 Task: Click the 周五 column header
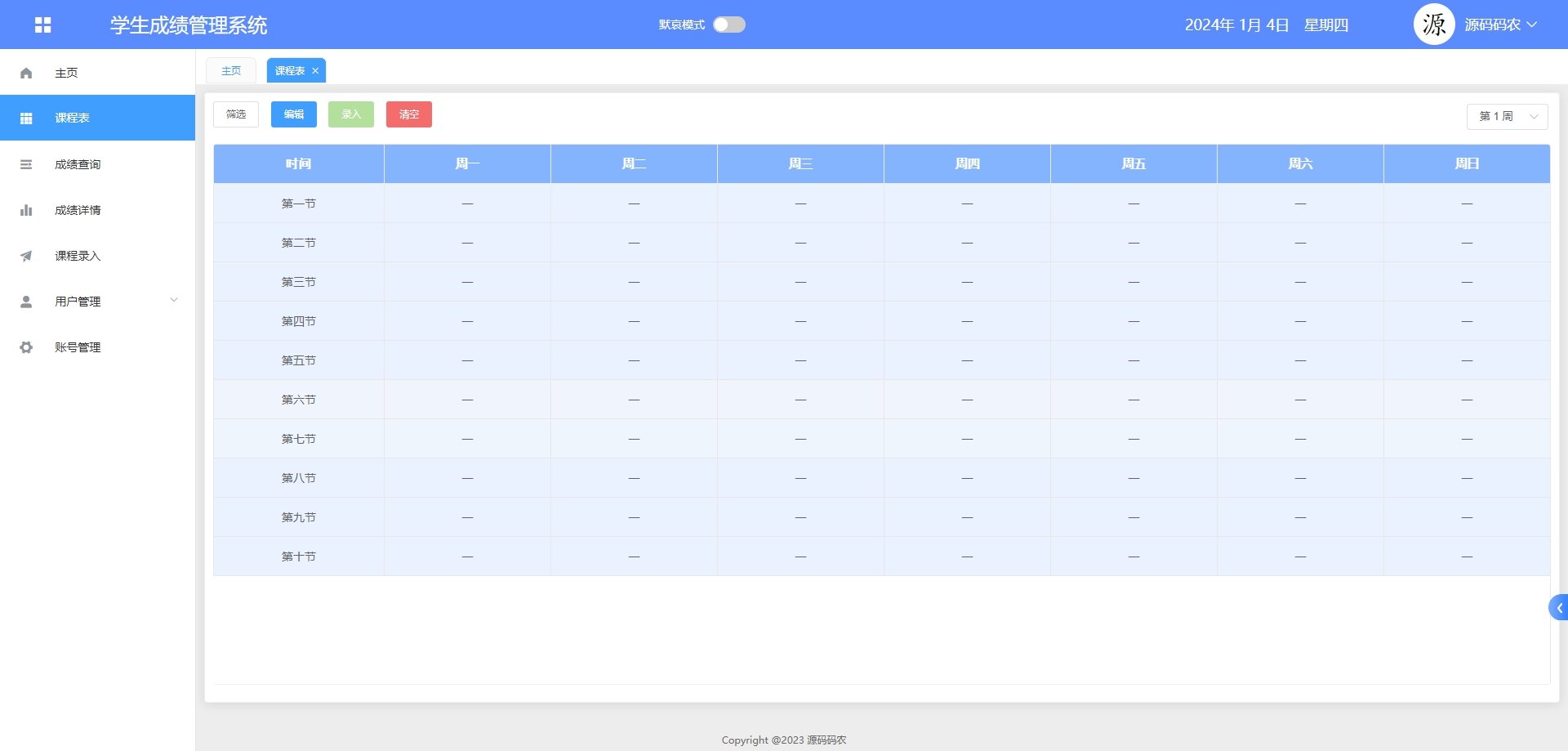click(x=1134, y=164)
